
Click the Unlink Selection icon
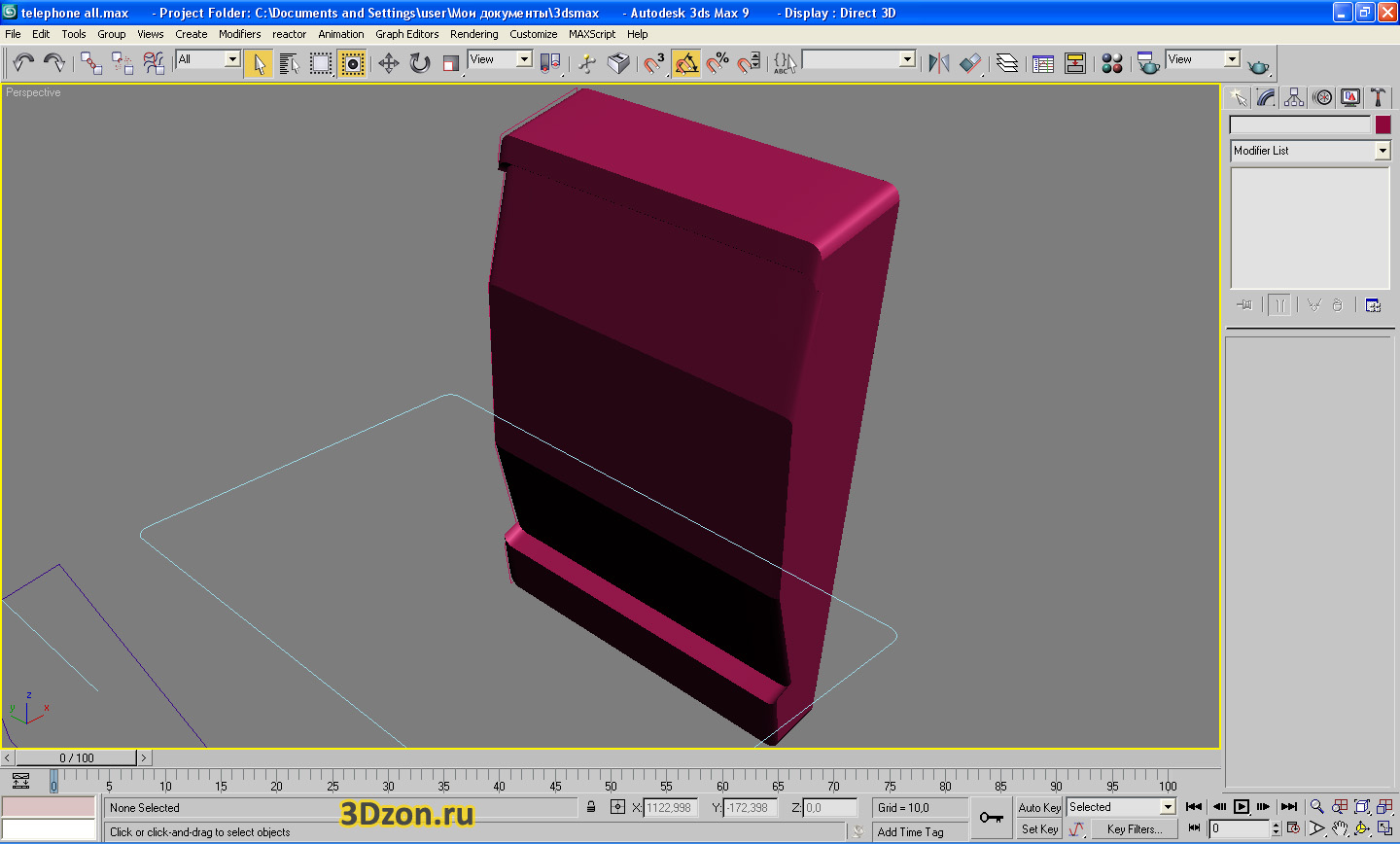pyautogui.click(x=122, y=63)
